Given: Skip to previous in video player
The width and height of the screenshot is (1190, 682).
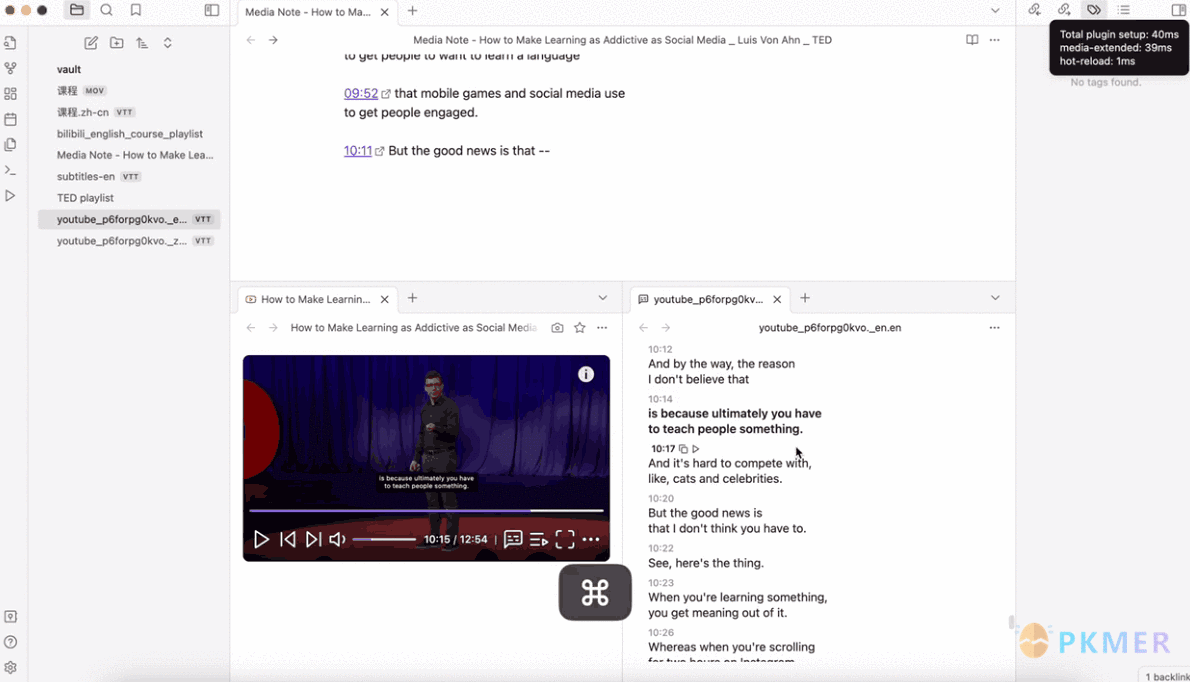Looking at the screenshot, I should pos(288,539).
